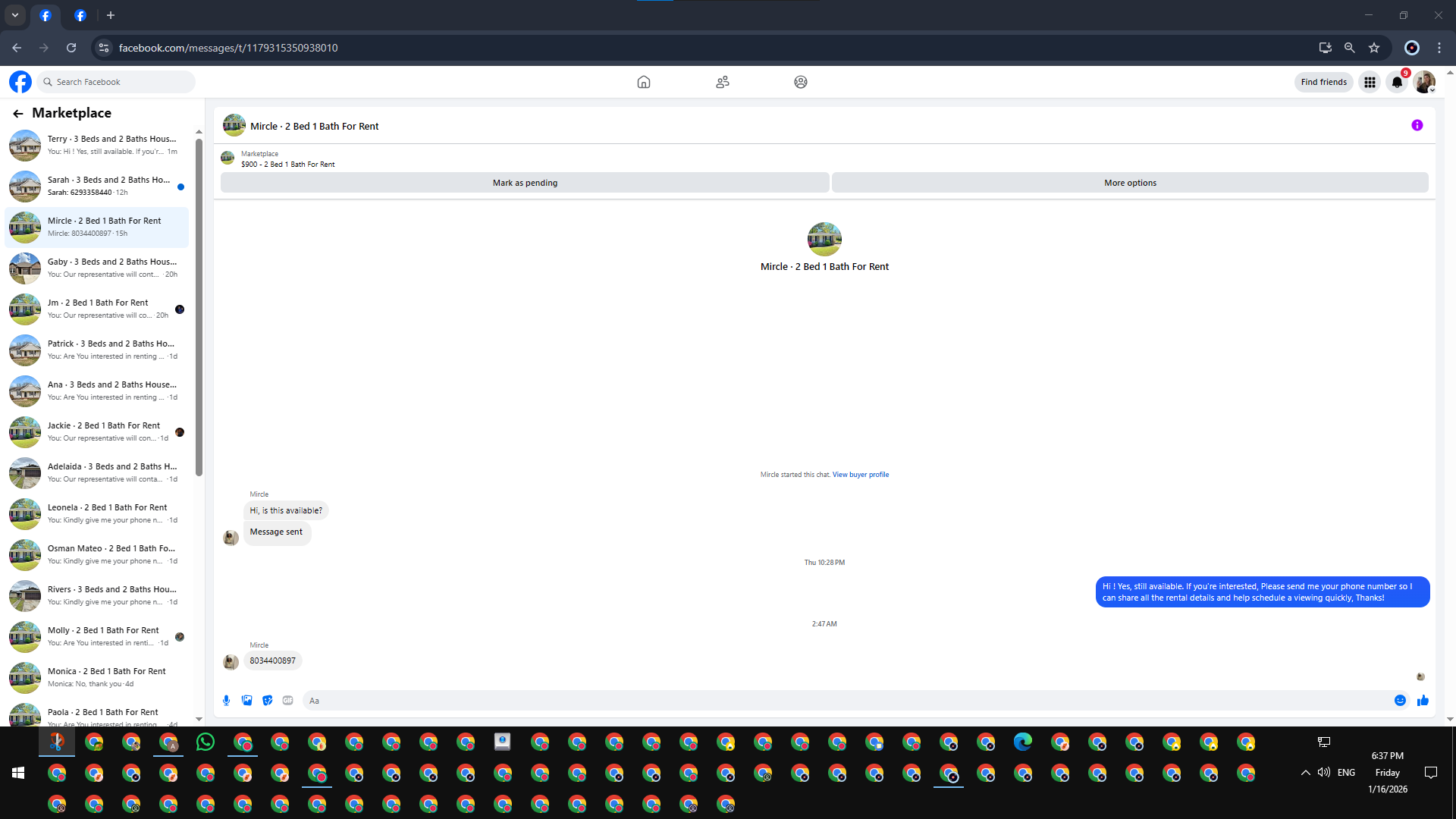Open the conversation information icon
This screenshot has width=1456, height=819.
click(x=1417, y=126)
